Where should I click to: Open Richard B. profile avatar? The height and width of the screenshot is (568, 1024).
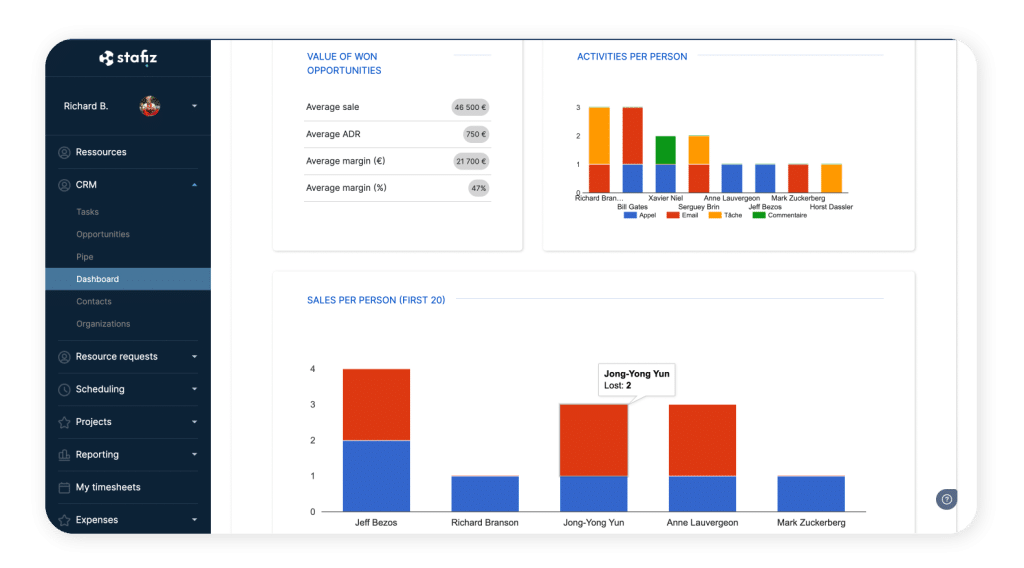[150, 106]
